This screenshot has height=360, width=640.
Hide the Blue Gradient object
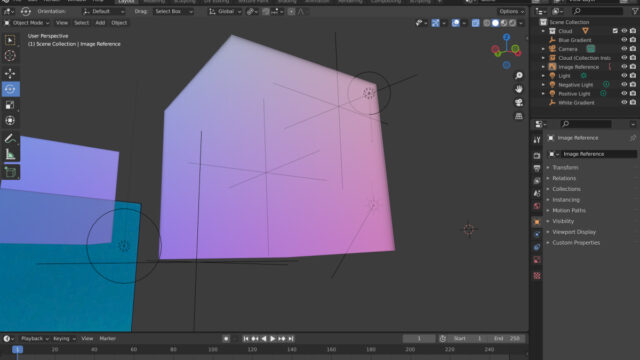(x=624, y=40)
